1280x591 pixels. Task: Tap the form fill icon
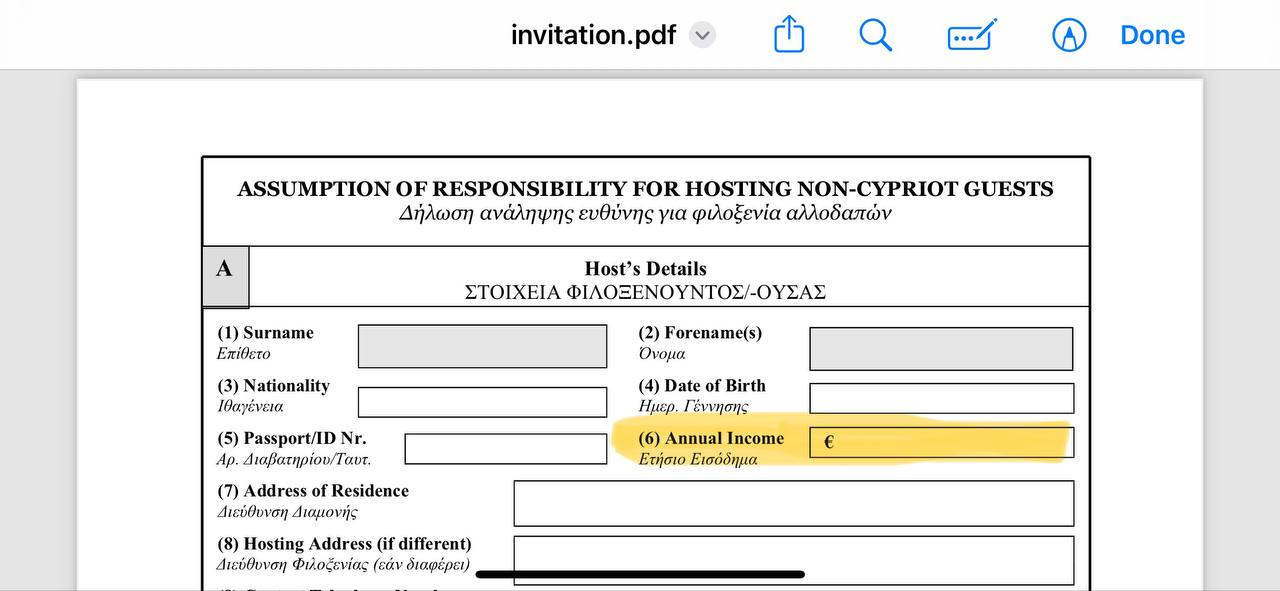click(x=971, y=36)
